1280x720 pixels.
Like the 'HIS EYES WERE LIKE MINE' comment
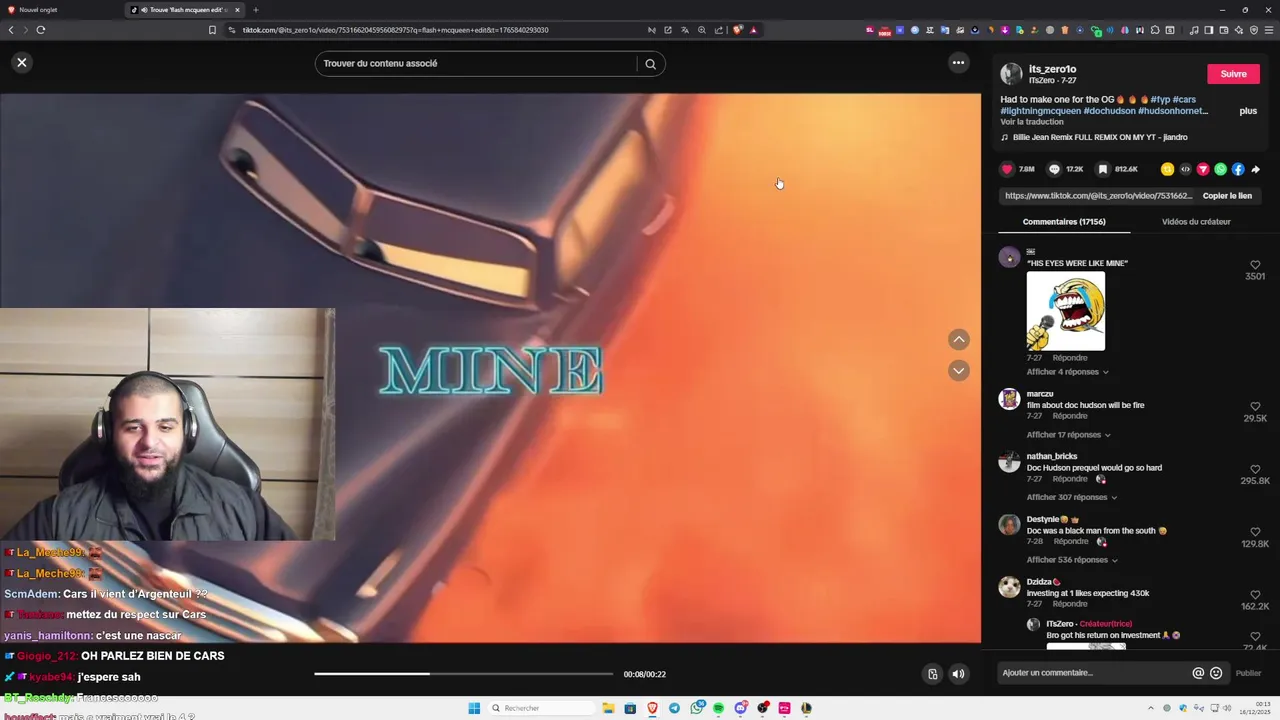click(x=1255, y=265)
